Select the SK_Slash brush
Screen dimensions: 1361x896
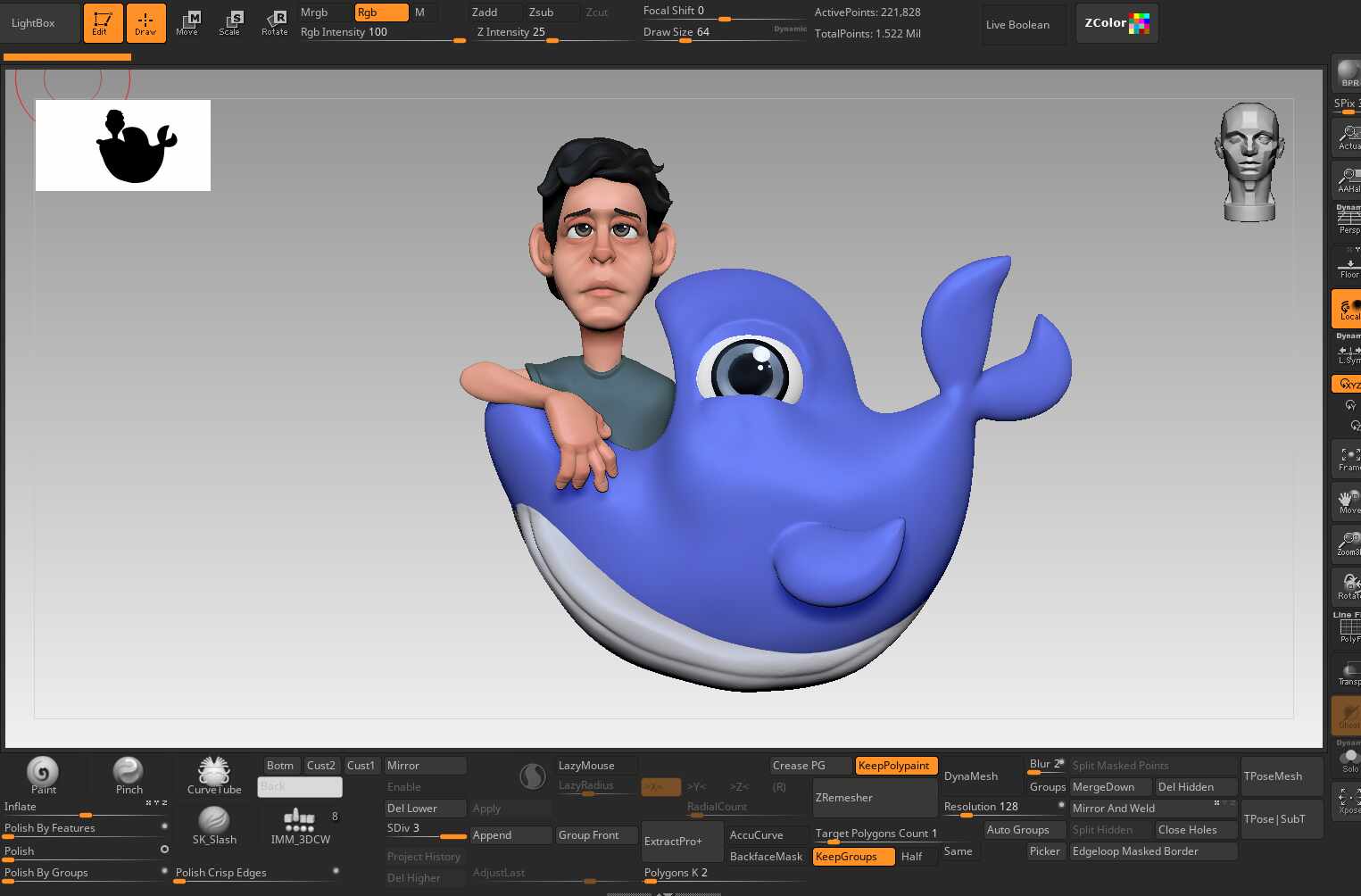pos(214,825)
